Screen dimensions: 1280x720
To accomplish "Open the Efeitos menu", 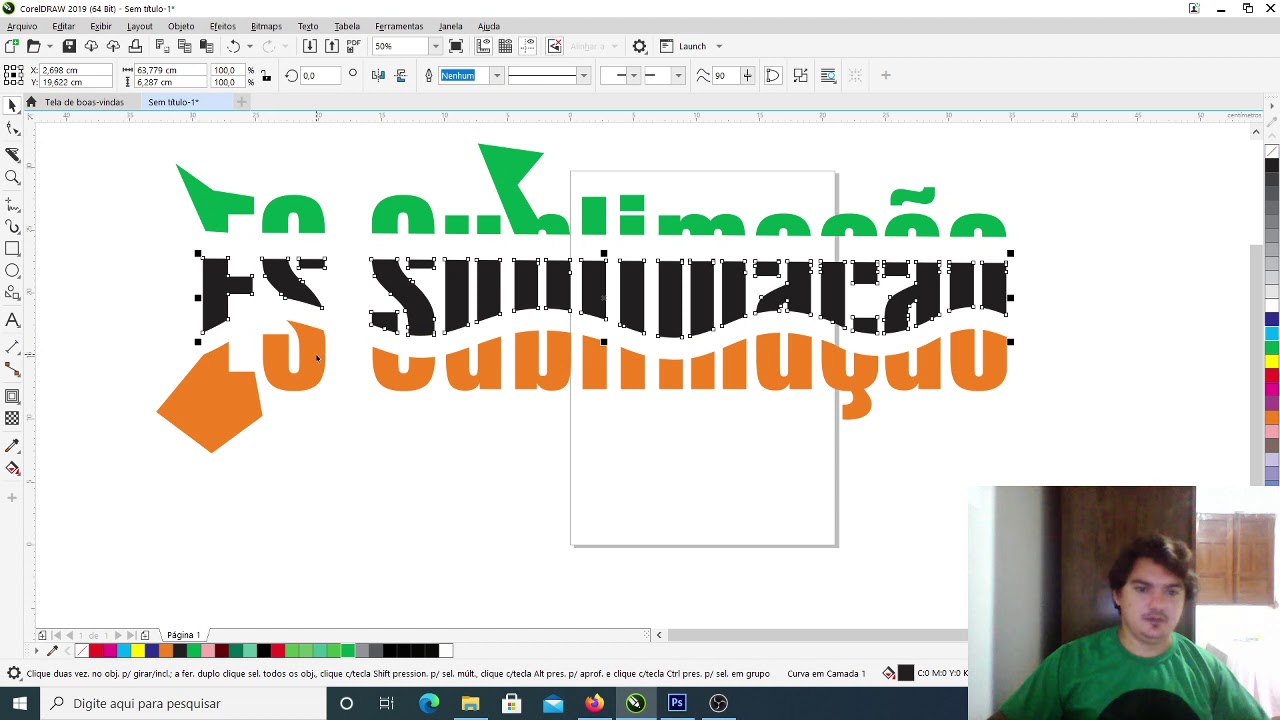I will click(223, 26).
